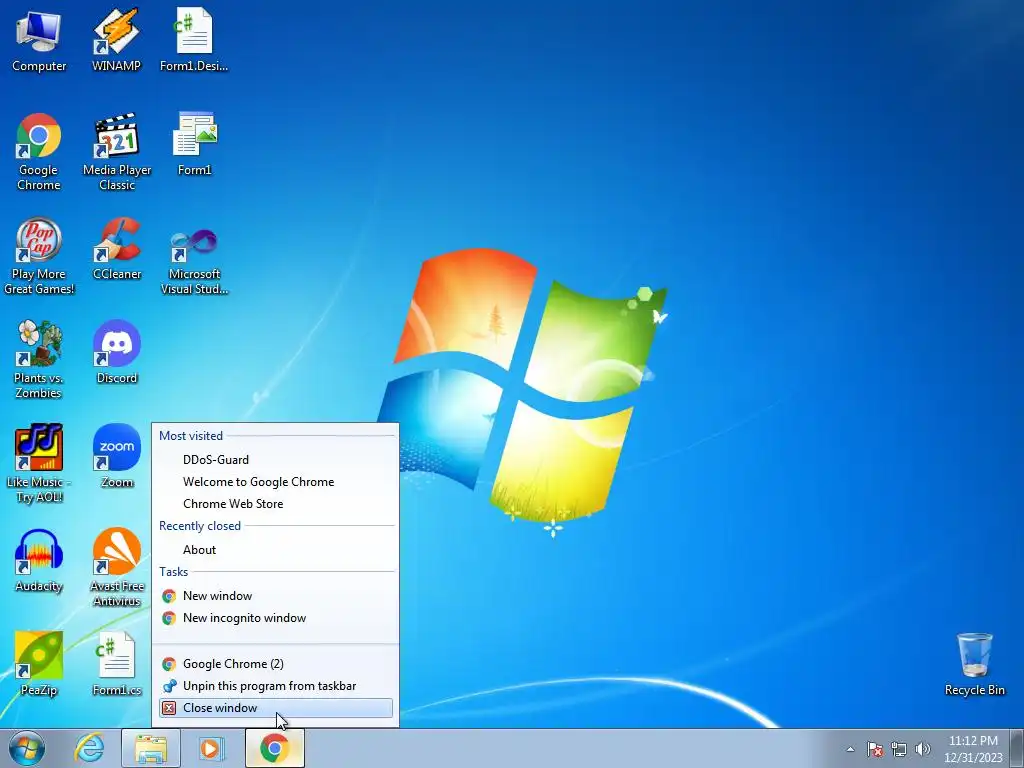This screenshot has width=1024, height=768.
Task: Open Internet Explorer from the taskbar
Action: pyautogui.click(x=89, y=748)
